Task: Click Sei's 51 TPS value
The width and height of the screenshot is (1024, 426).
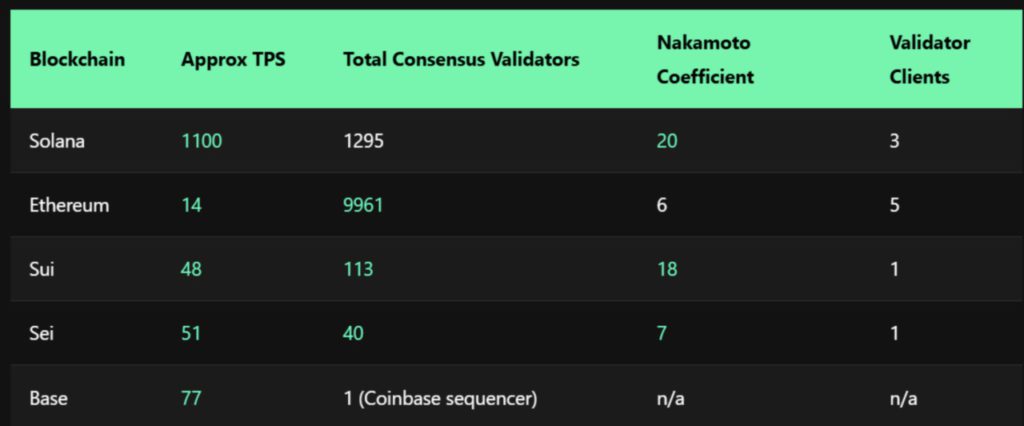Action: (191, 333)
